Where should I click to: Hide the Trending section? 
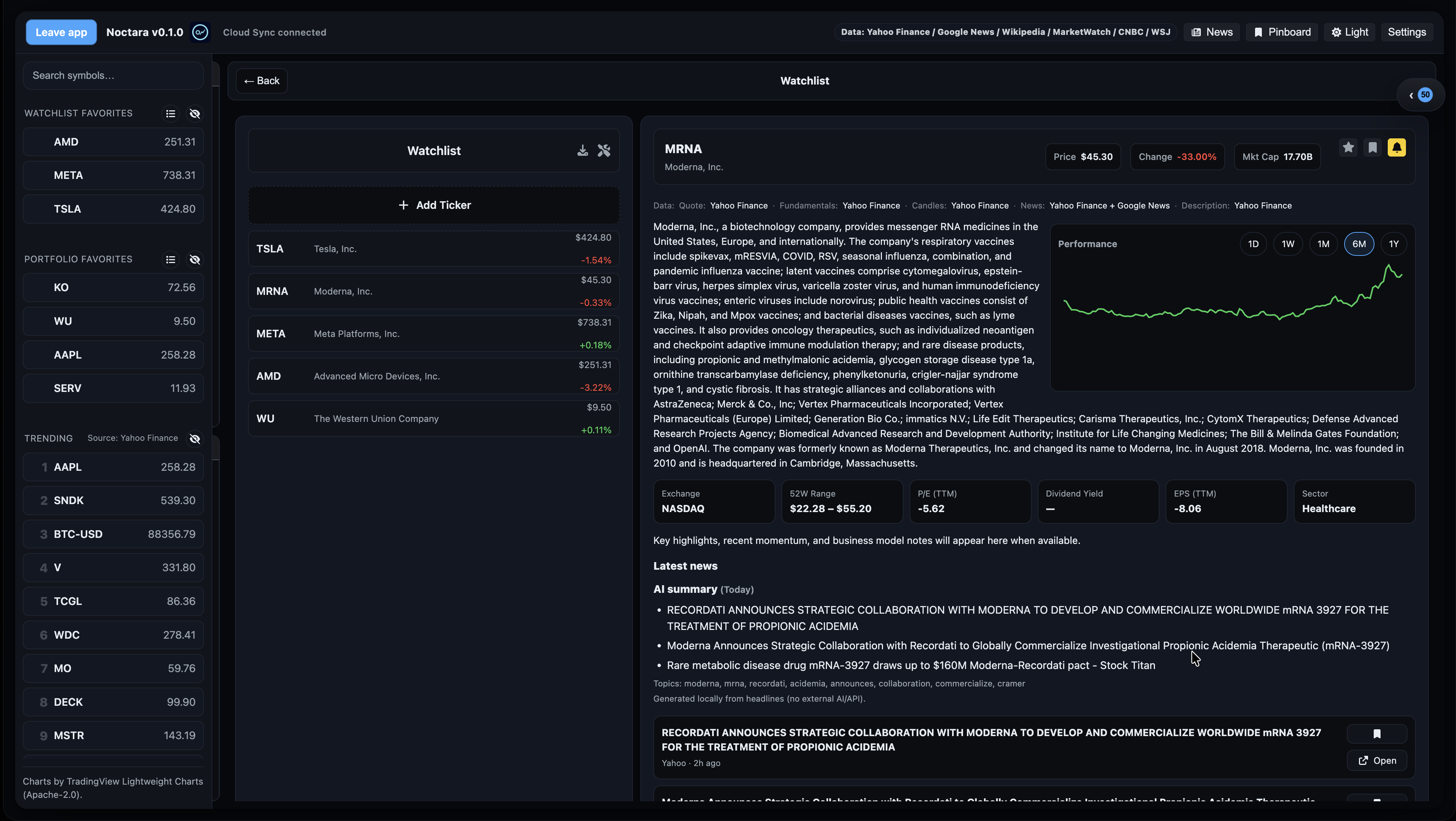click(x=195, y=439)
